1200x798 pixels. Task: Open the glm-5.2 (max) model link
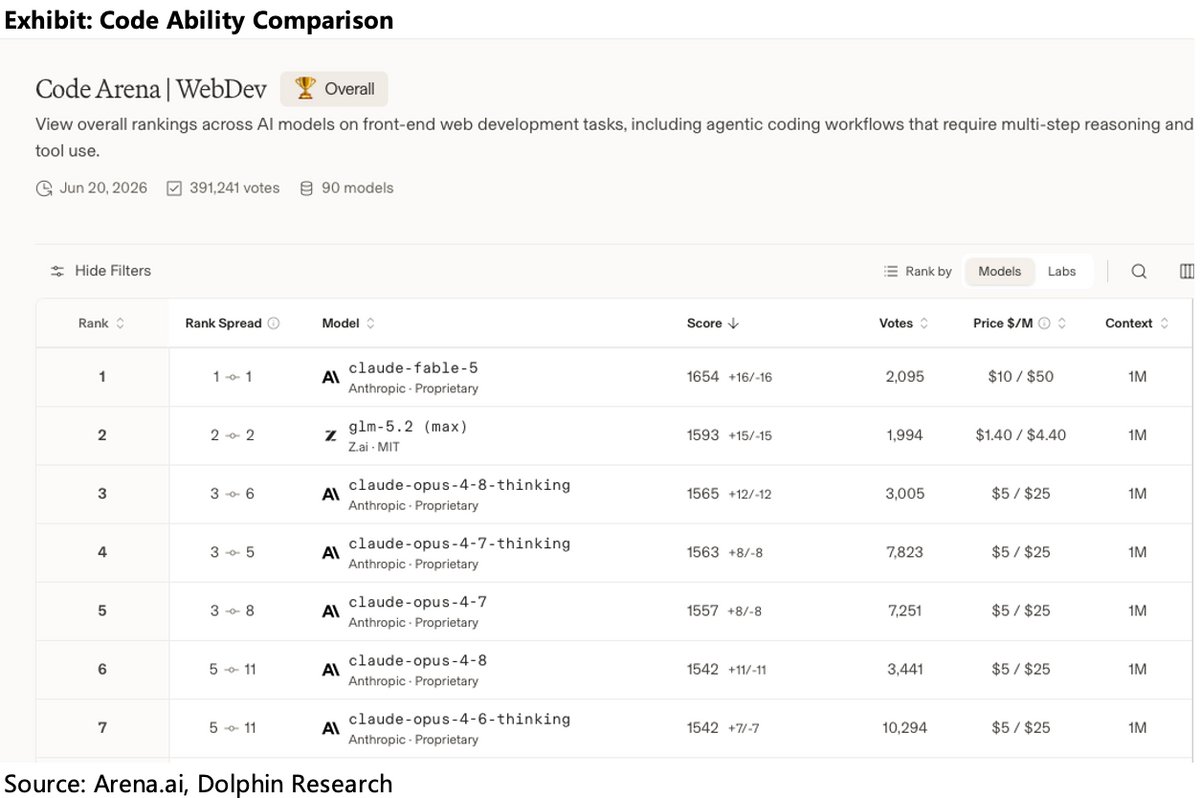coord(408,426)
